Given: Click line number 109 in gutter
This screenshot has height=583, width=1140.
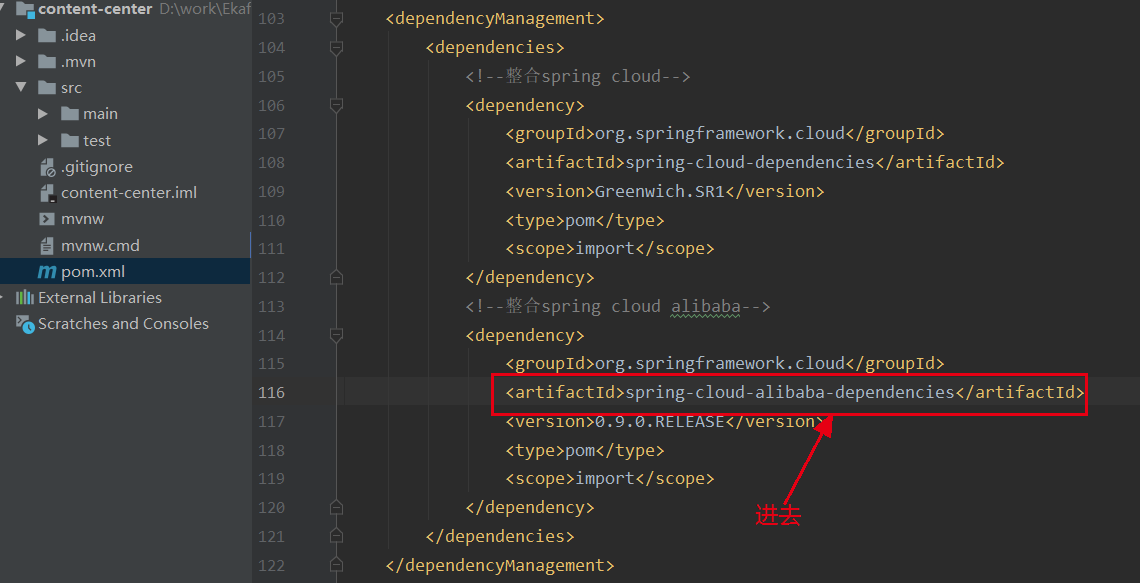Looking at the screenshot, I should click(x=271, y=192).
